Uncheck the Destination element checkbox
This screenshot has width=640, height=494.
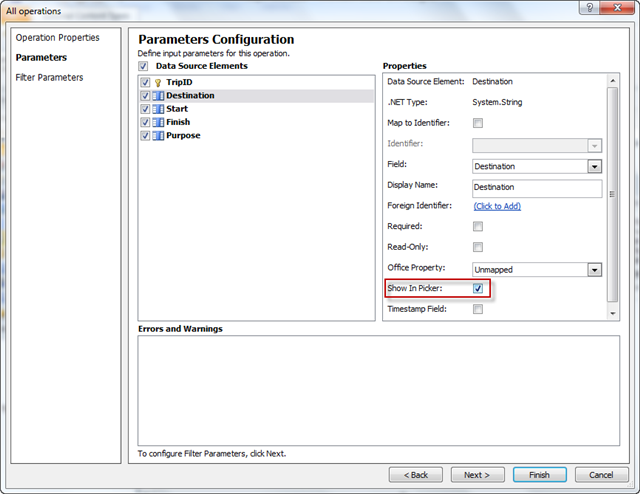(x=145, y=96)
